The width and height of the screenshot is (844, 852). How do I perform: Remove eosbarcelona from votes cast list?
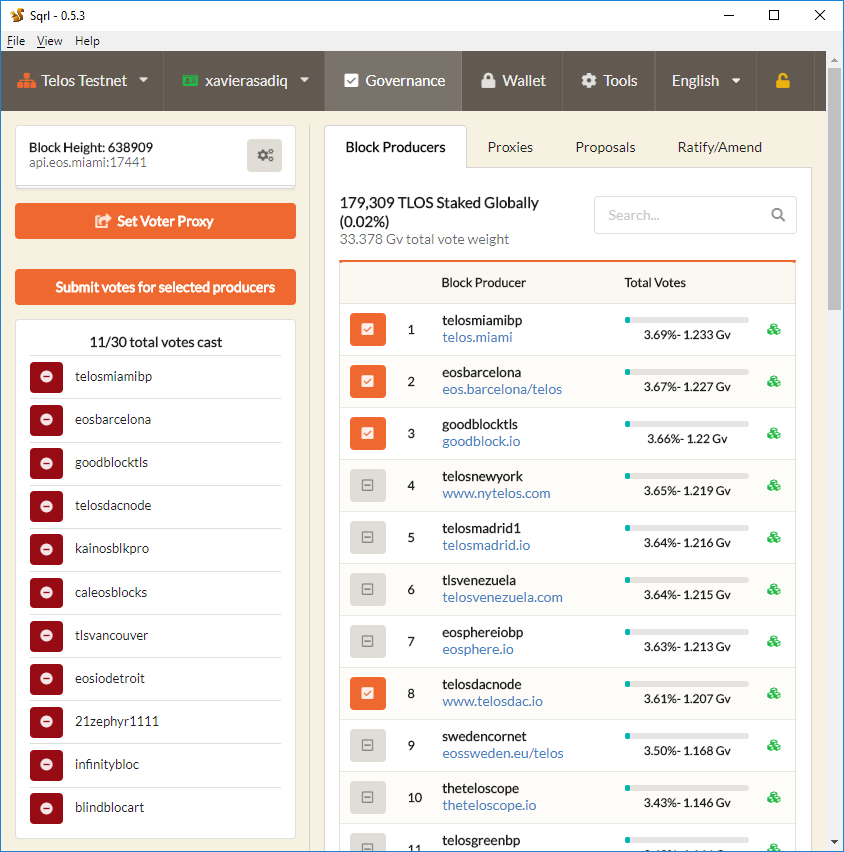point(46,419)
